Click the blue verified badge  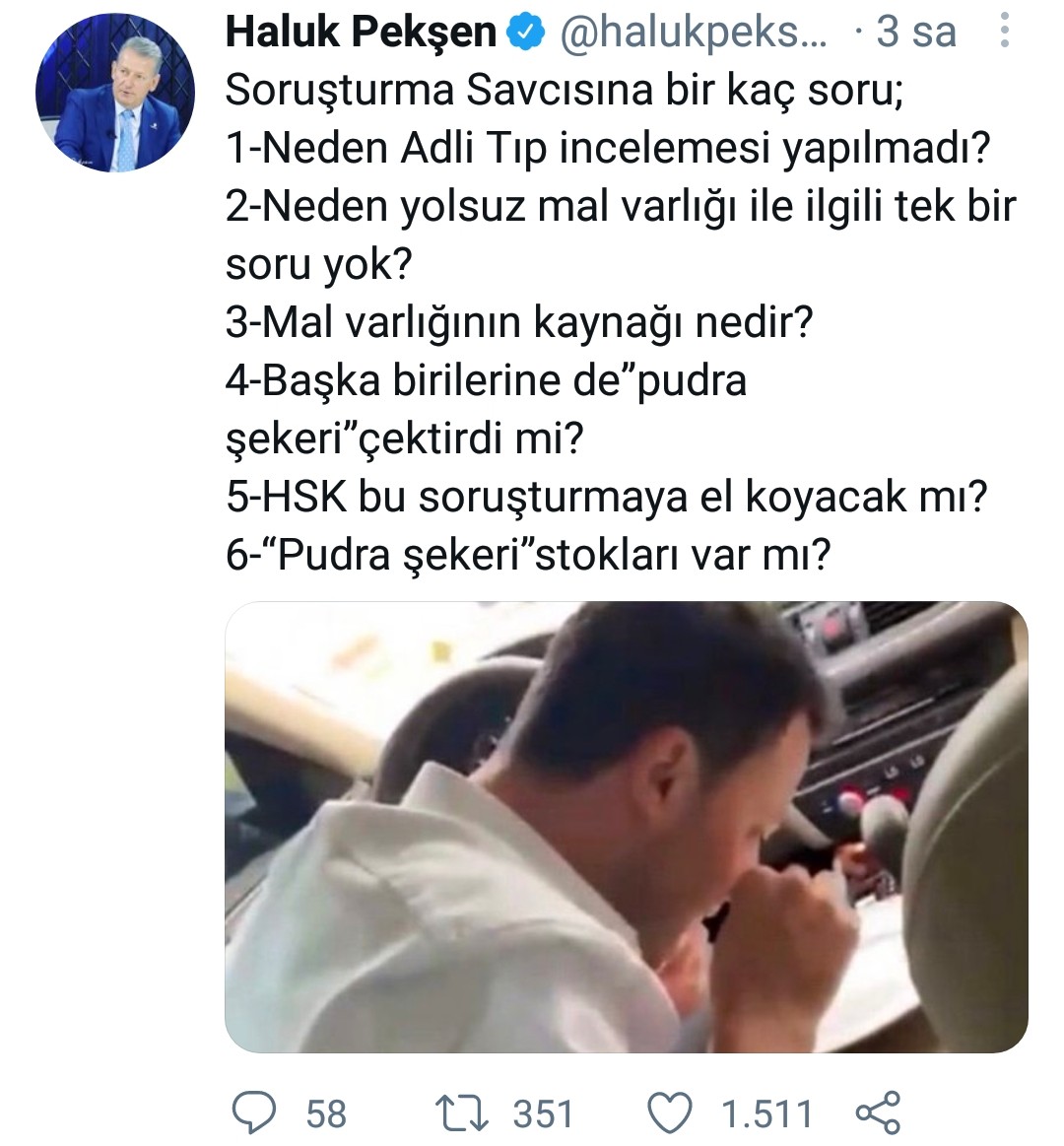pyautogui.click(x=525, y=34)
